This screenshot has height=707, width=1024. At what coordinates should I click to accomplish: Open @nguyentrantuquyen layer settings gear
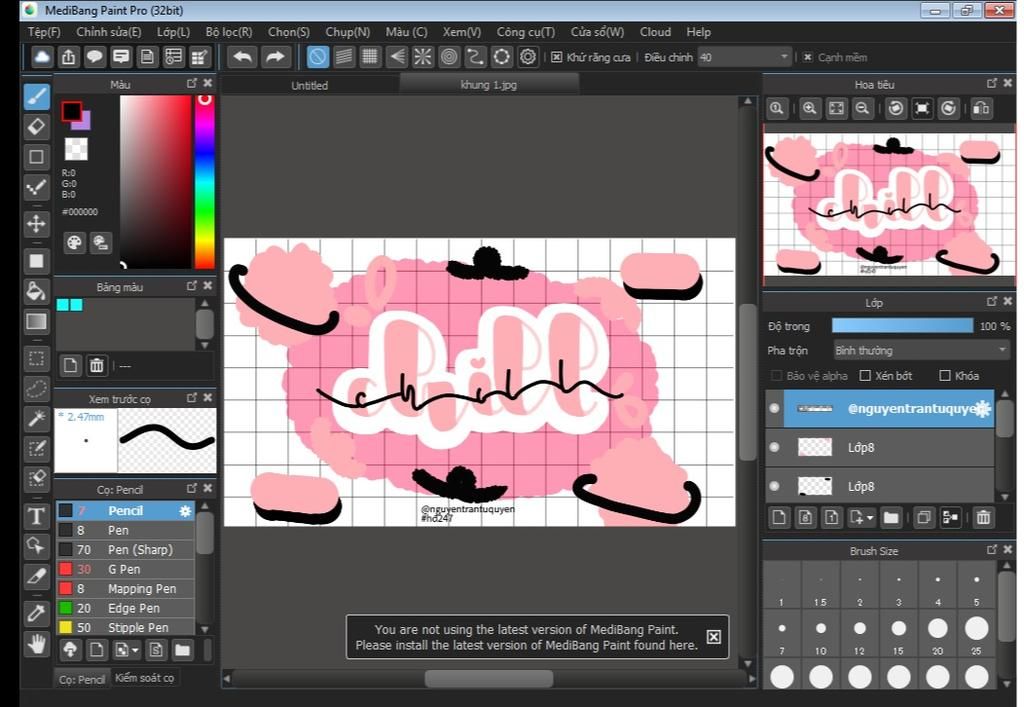coord(983,409)
